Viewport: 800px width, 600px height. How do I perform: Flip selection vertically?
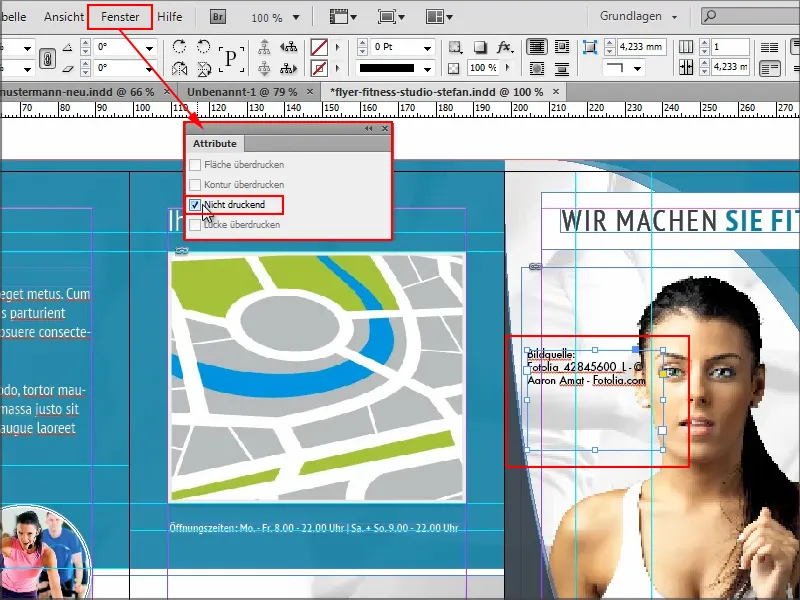click(204, 68)
